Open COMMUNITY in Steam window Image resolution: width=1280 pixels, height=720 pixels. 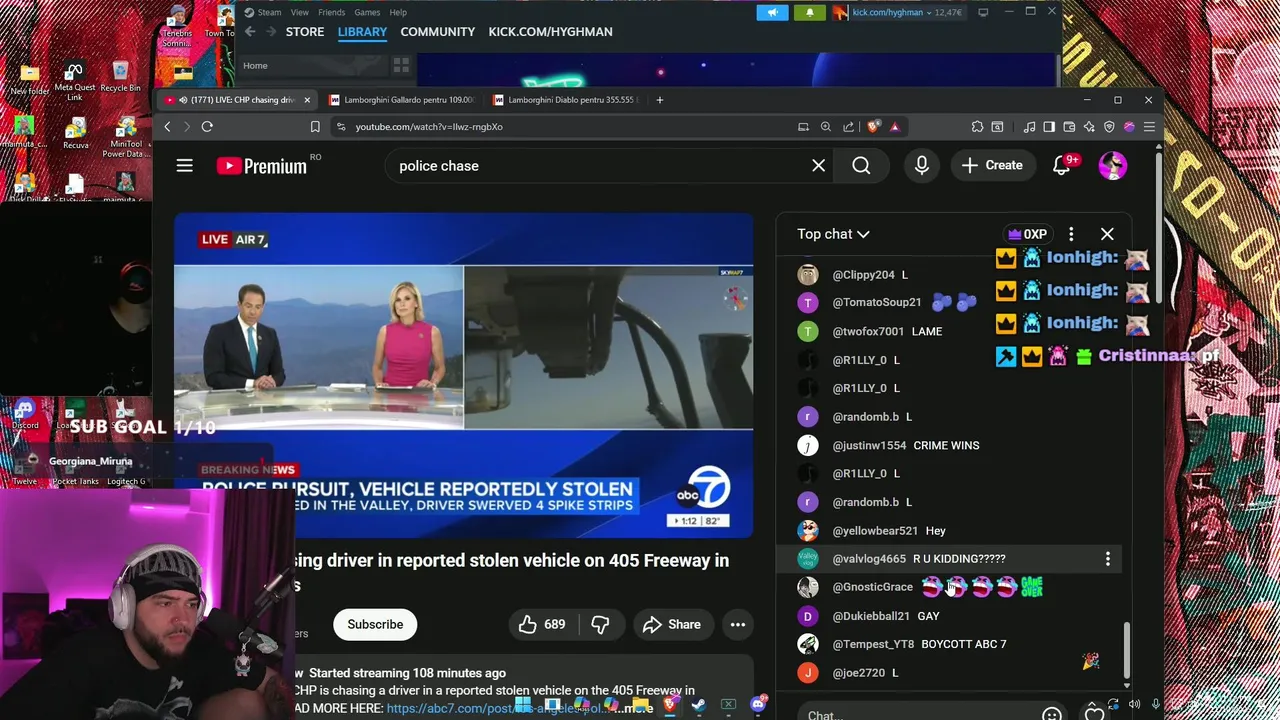438,32
